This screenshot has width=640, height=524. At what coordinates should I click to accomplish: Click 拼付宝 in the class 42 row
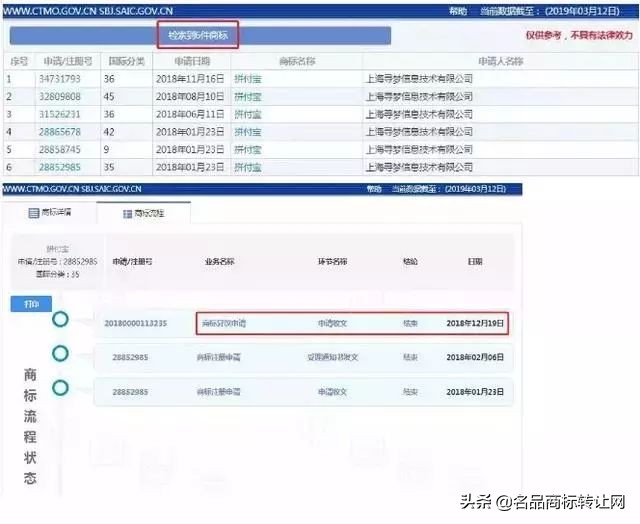coord(248,132)
